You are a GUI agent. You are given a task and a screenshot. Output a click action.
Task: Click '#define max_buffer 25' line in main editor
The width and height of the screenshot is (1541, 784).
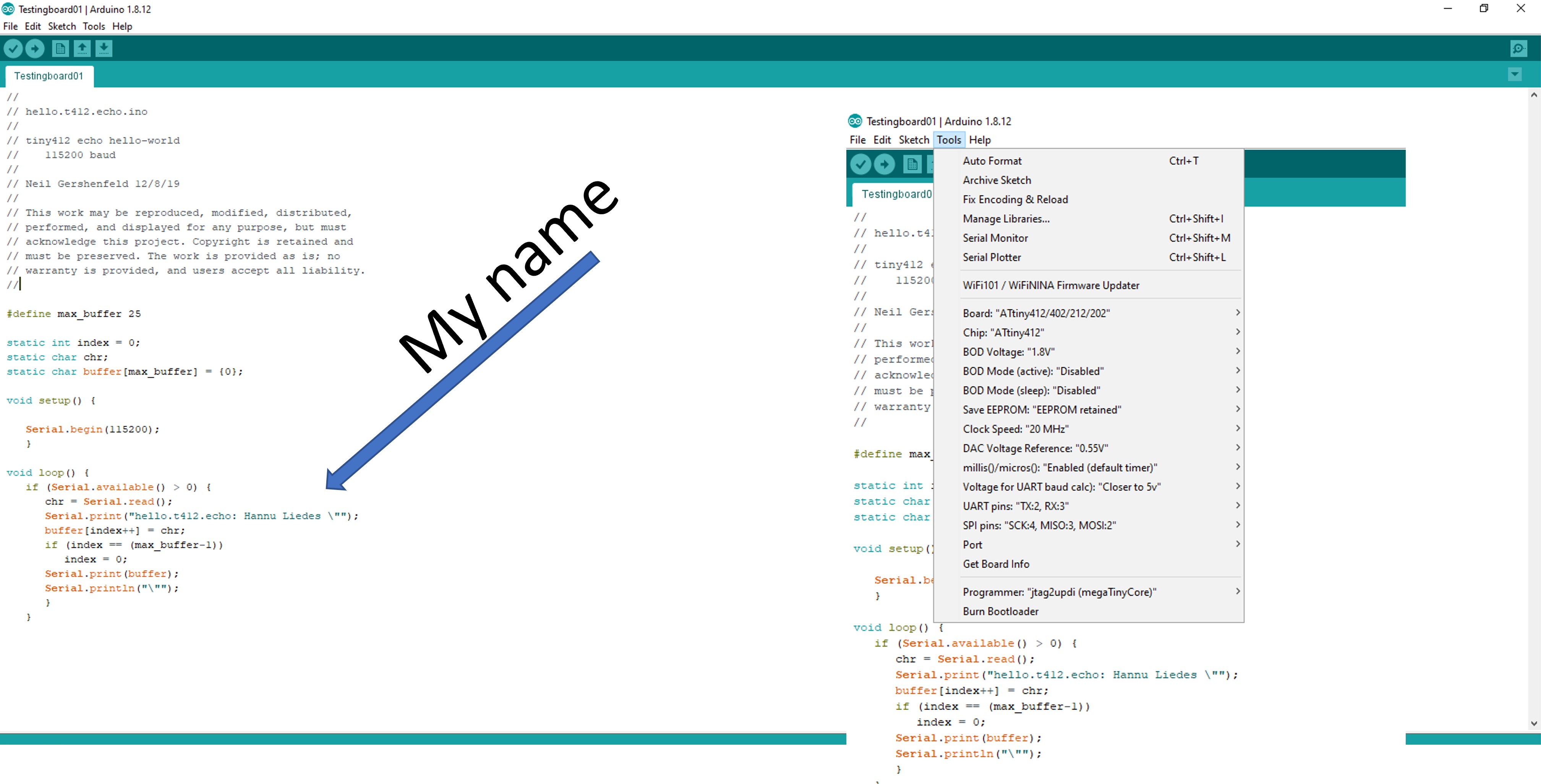pos(74,314)
